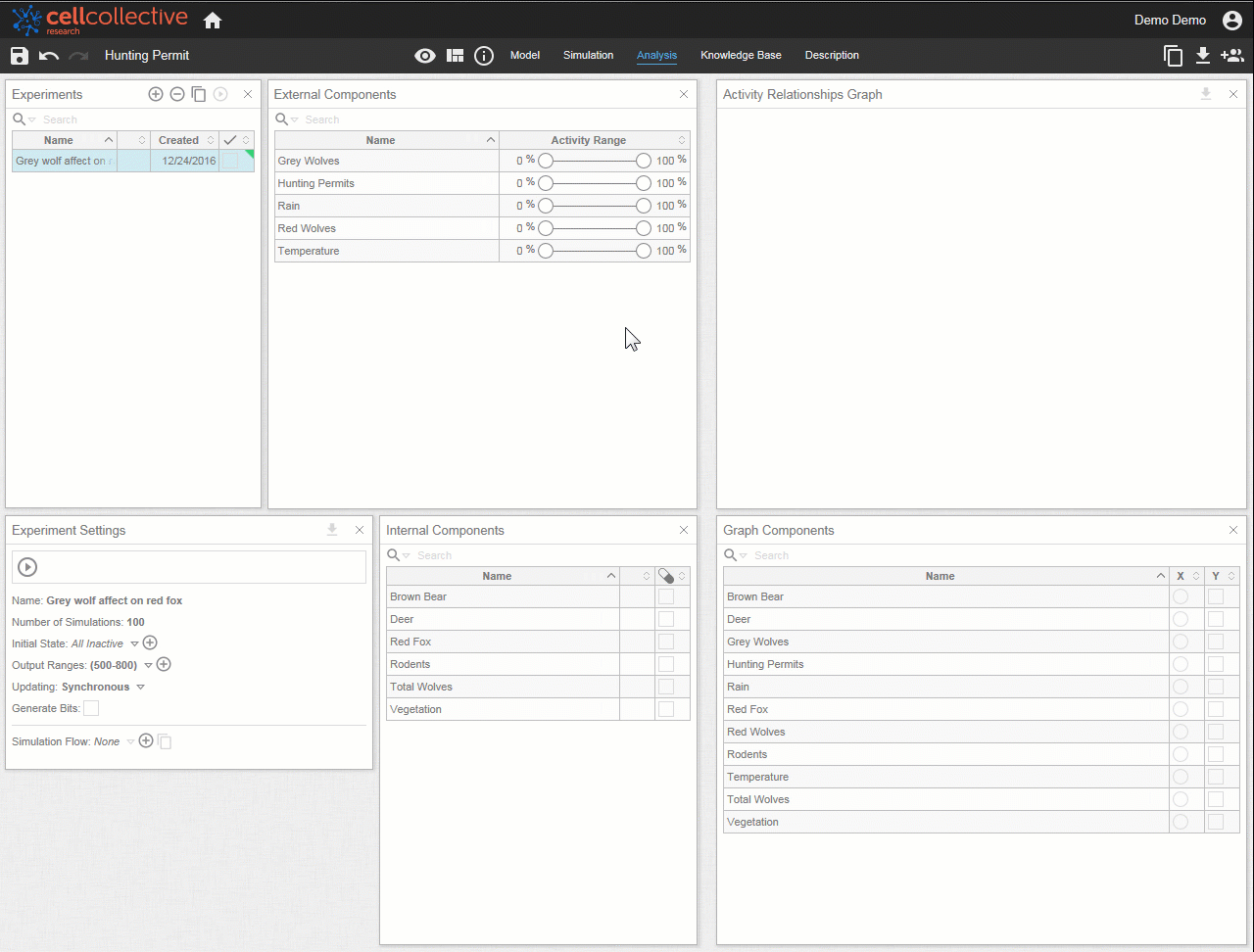Viewport: 1254px width, 952px height.
Task: Open the layout panels icon
Action: [x=455, y=56]
